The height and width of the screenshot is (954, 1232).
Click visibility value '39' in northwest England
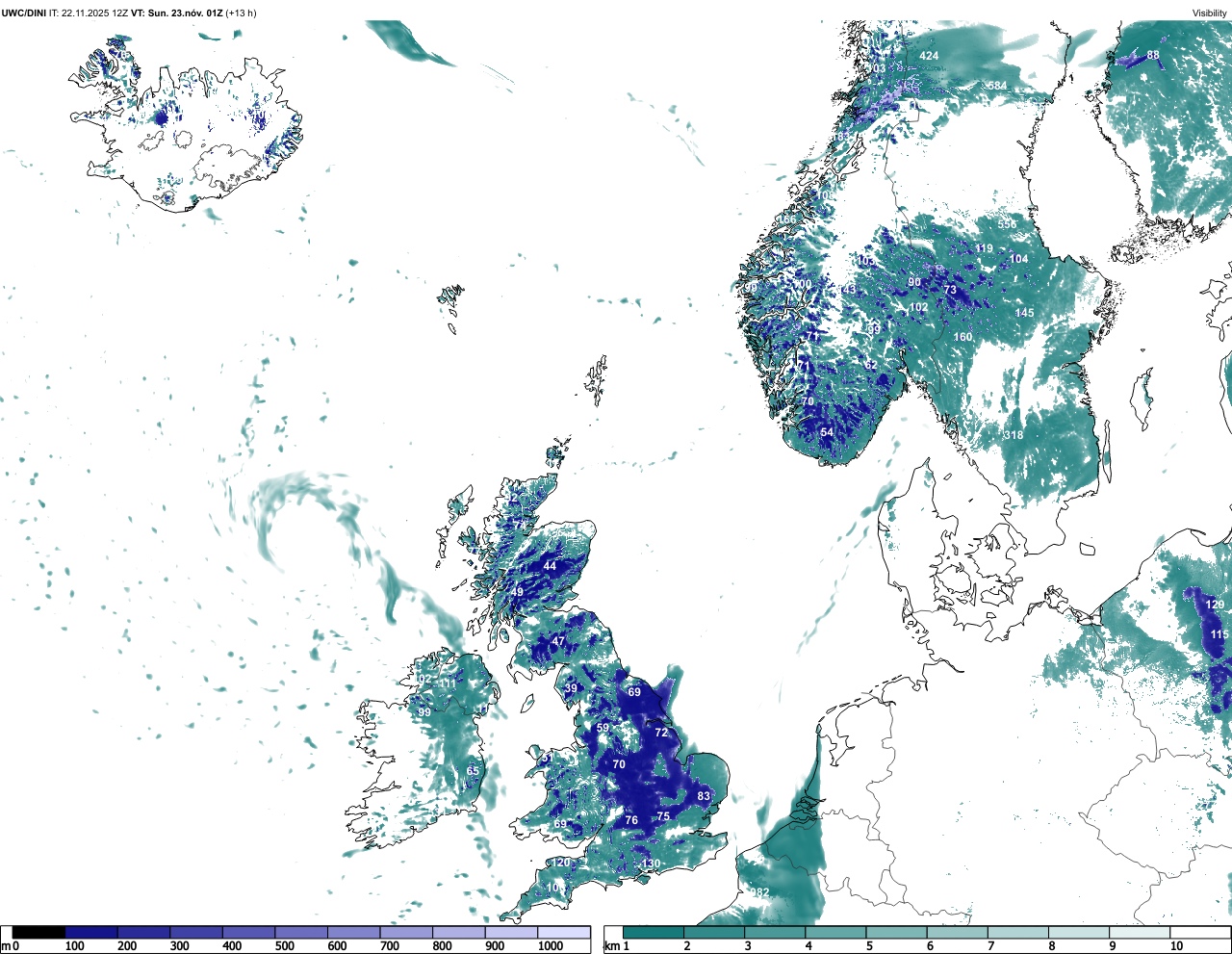tap(571, 688)
